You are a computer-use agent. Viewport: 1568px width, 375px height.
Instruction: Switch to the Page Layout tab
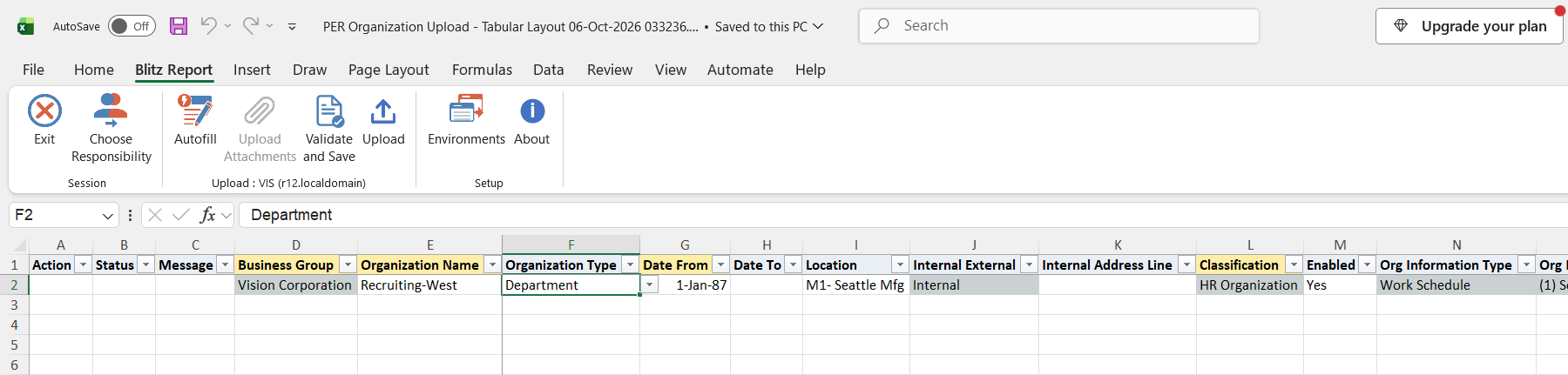point(389,70)
